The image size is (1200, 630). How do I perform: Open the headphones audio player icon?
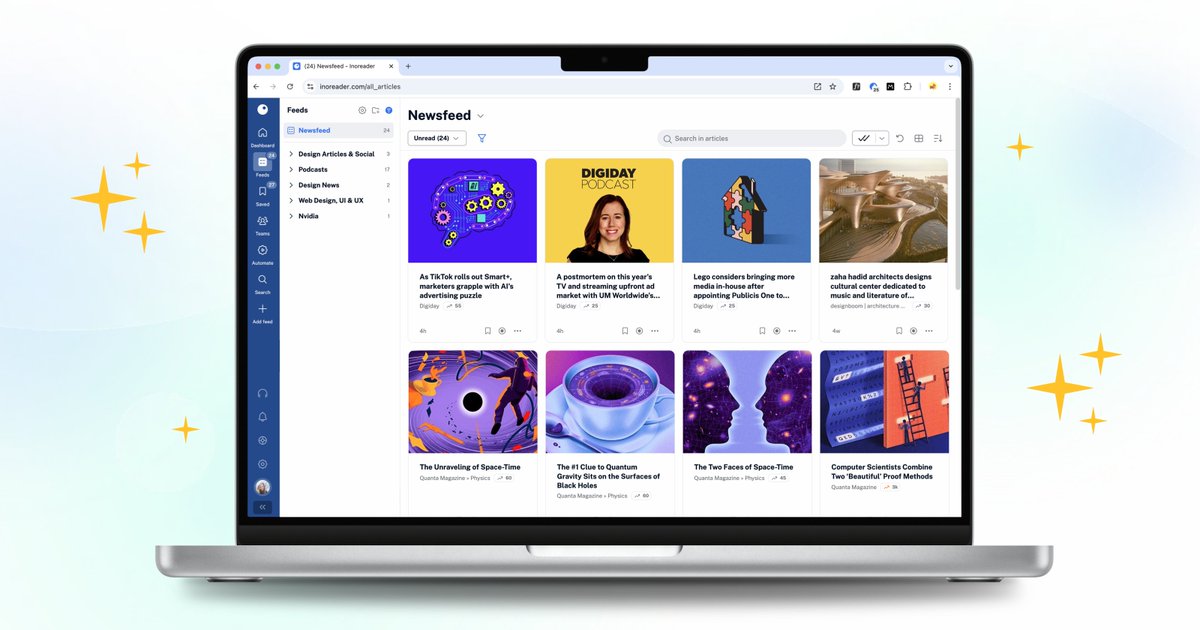tap(262, 393)
